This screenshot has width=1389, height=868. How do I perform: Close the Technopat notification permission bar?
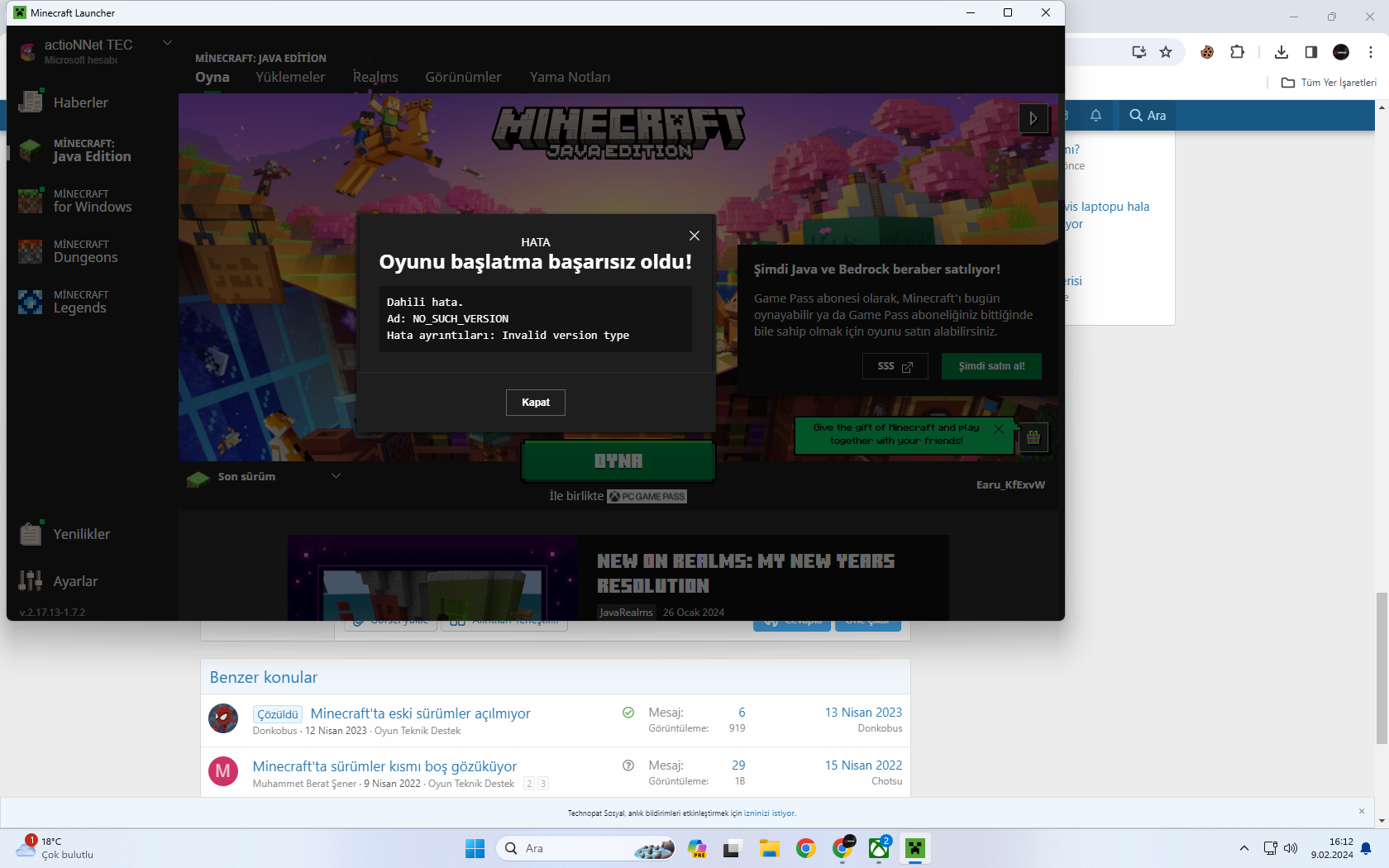click(1362, 811)
